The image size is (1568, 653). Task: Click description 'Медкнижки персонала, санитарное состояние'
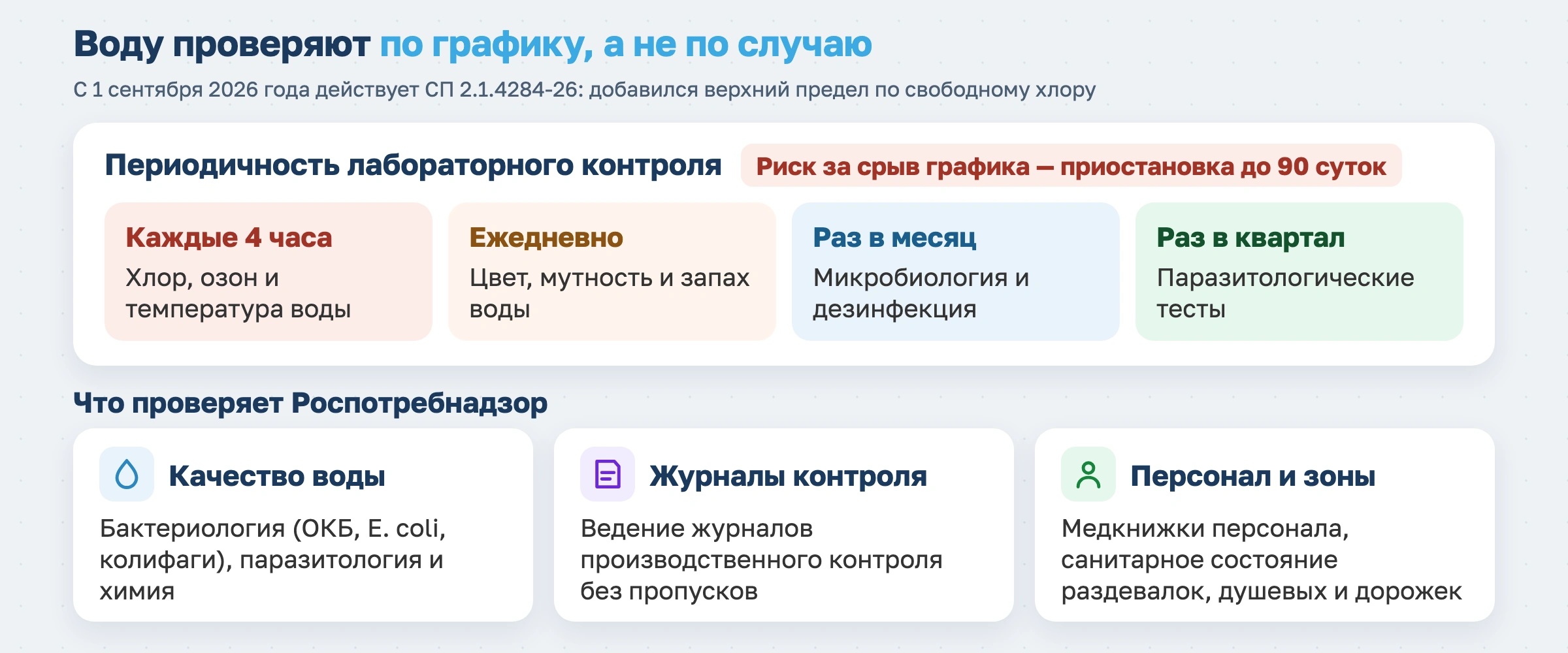pyautogui.click(x=1205, y=544)
